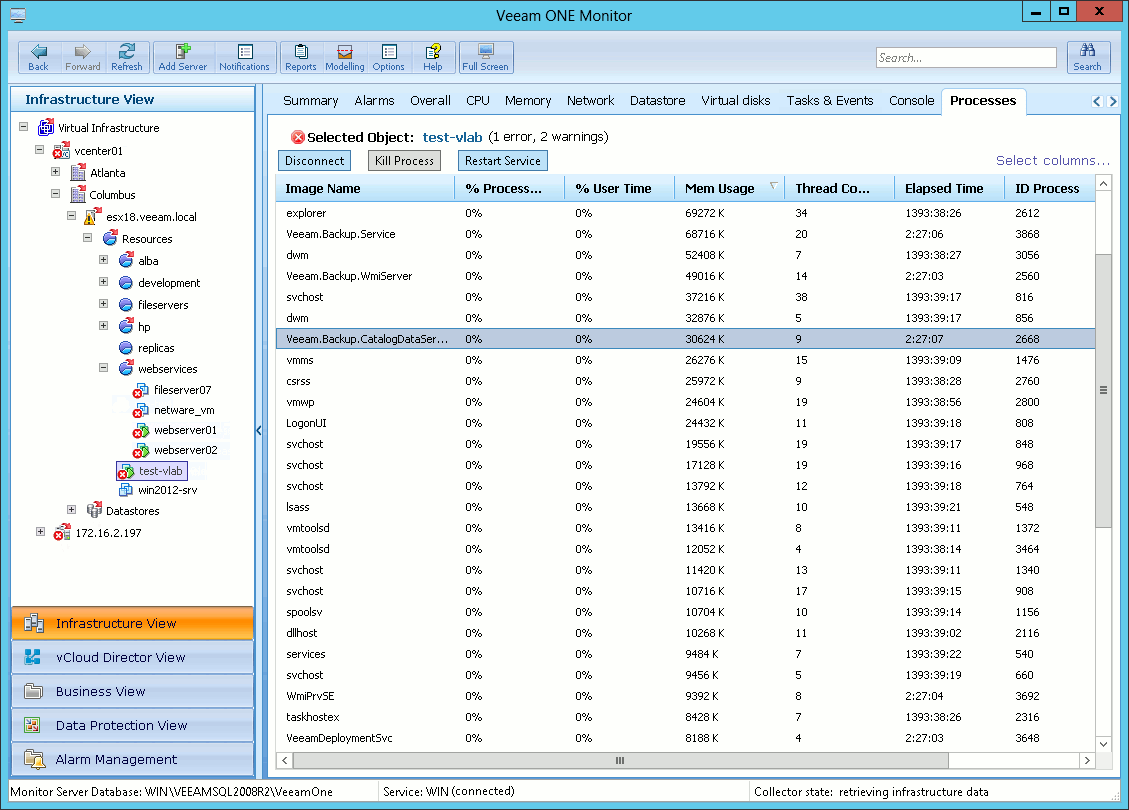1129x810 pixels.
Task: Sort by the Image Name column header
Action: (x=366, y=189)
